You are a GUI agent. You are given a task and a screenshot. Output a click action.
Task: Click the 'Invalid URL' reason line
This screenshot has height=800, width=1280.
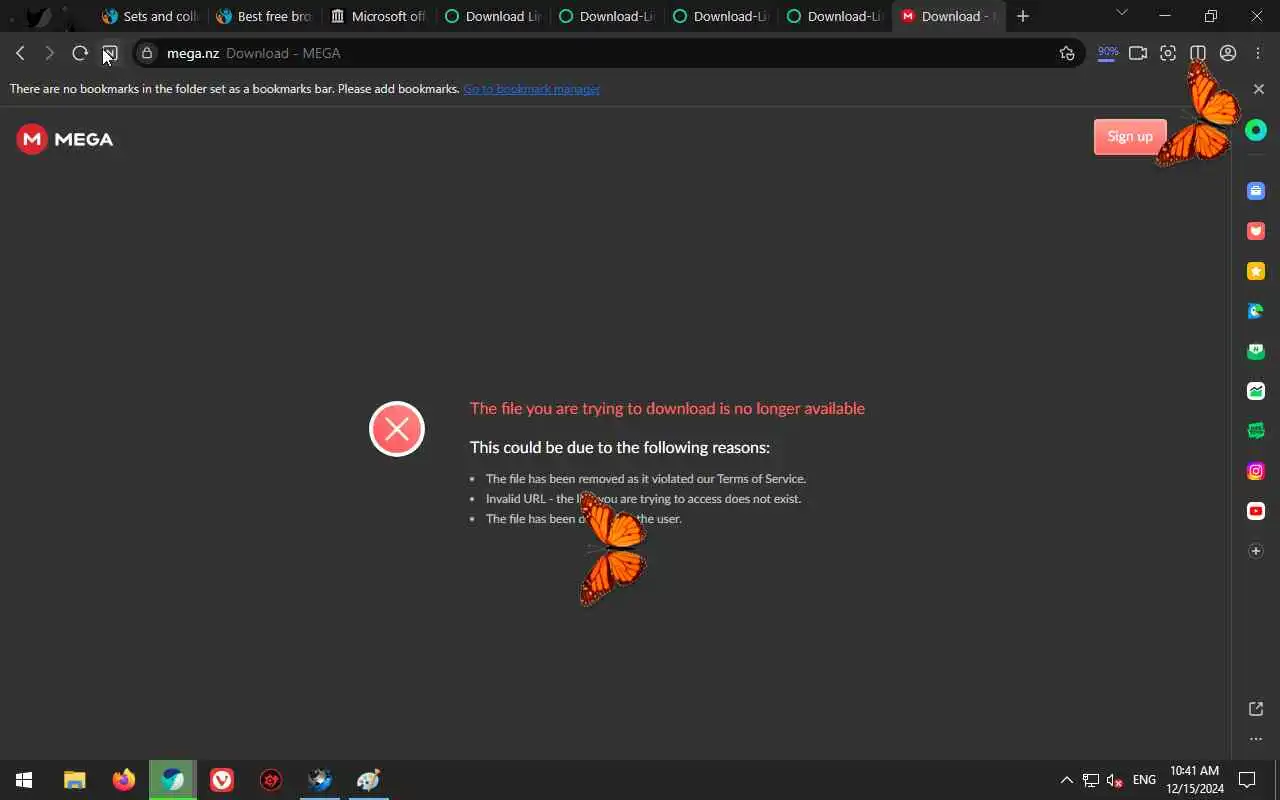pos(643,499)
